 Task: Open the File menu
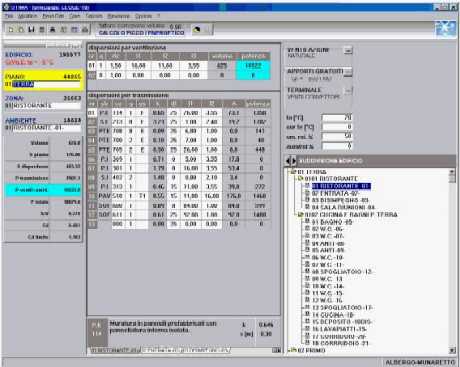(9, 16)
